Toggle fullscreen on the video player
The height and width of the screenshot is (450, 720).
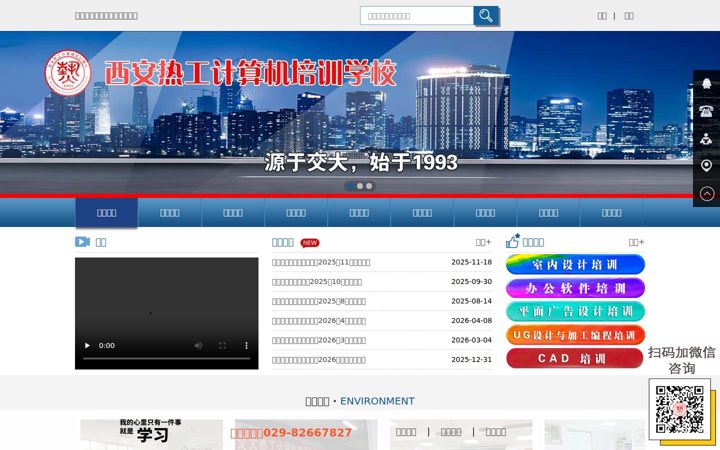point(222,345)
